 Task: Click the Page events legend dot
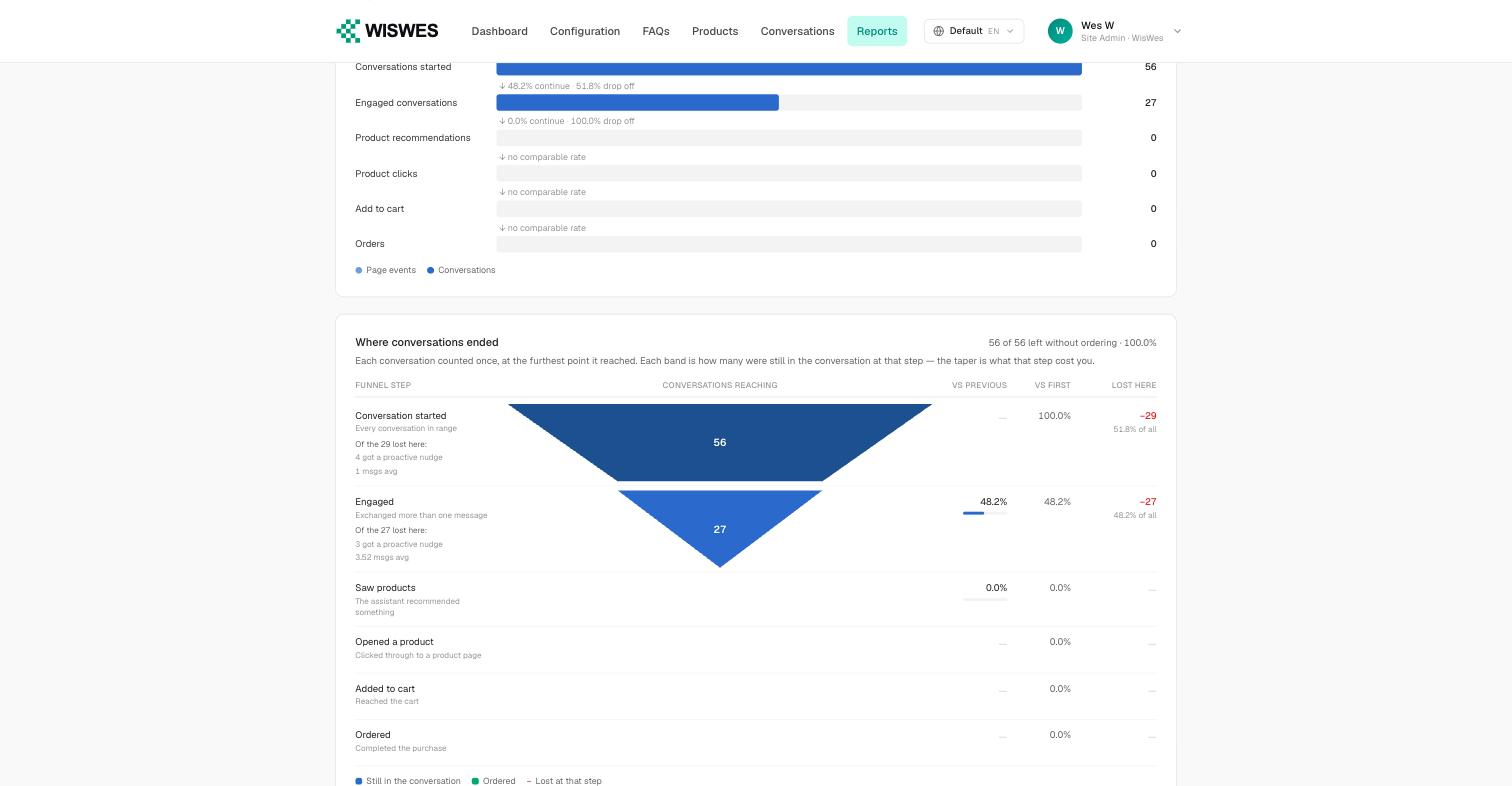click(359, 270)
